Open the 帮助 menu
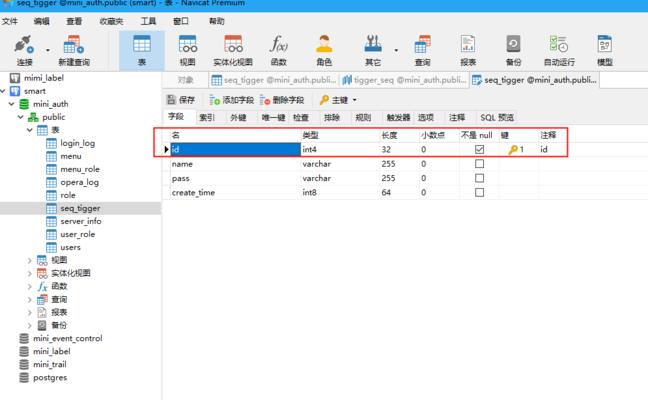 [217, 21]
